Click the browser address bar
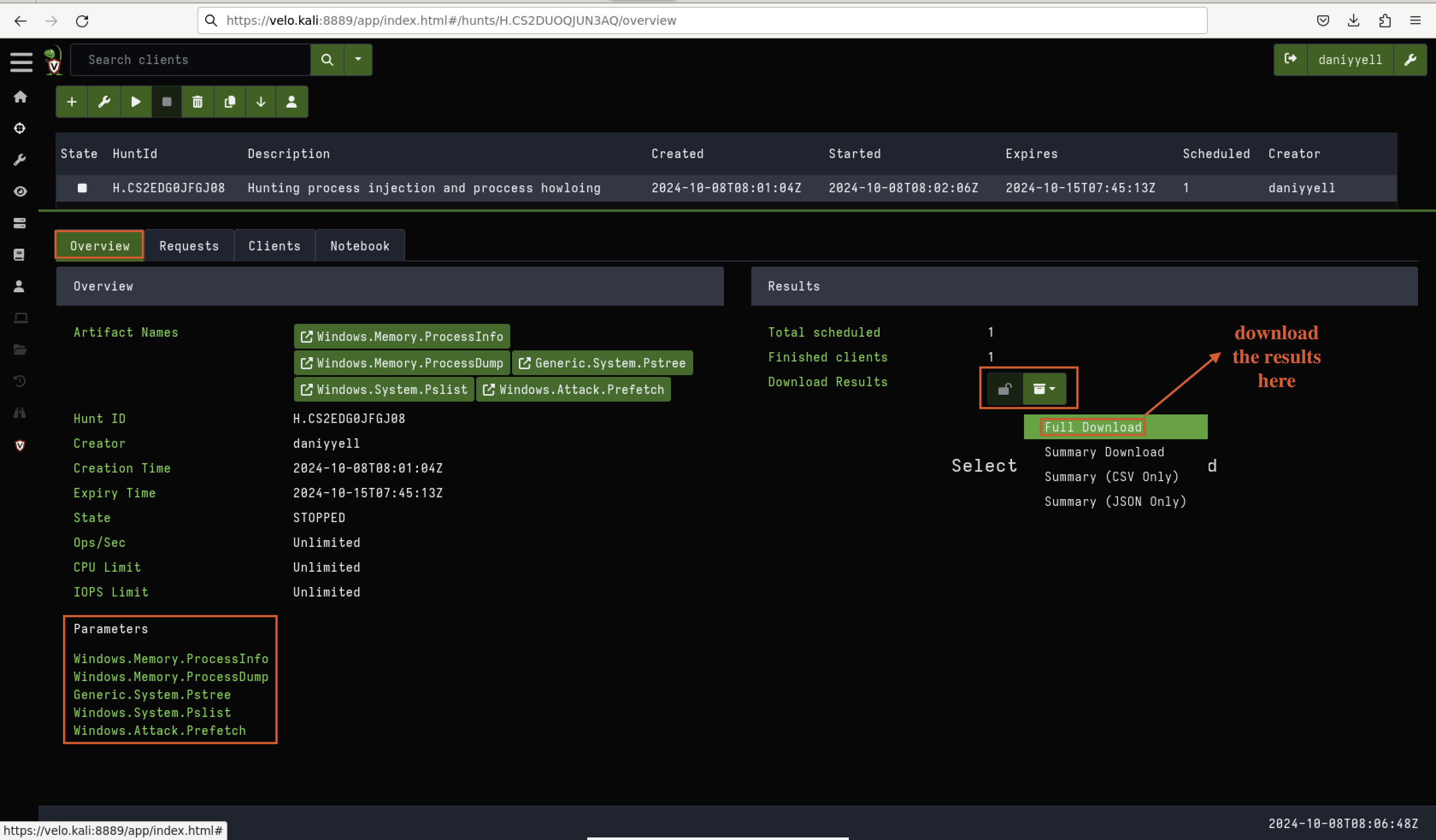 pos(702,21)
